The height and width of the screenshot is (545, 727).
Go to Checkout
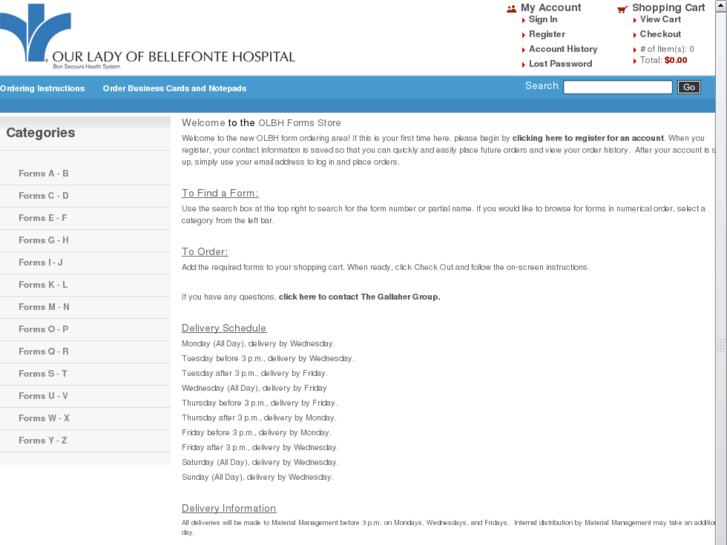[660, 34]
